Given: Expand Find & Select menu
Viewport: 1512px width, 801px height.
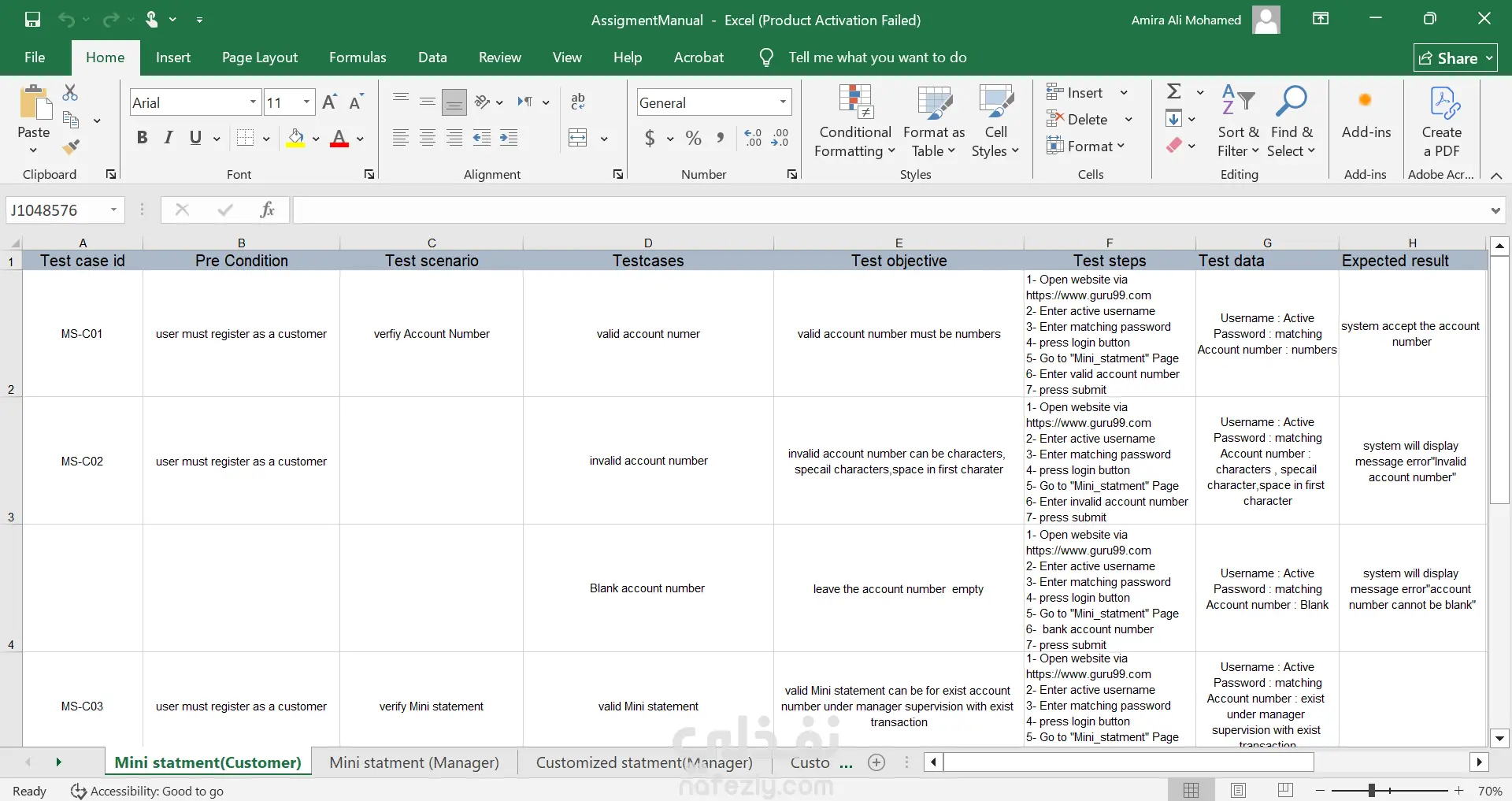Looking at the screenshot, I should coord(1291,122).
